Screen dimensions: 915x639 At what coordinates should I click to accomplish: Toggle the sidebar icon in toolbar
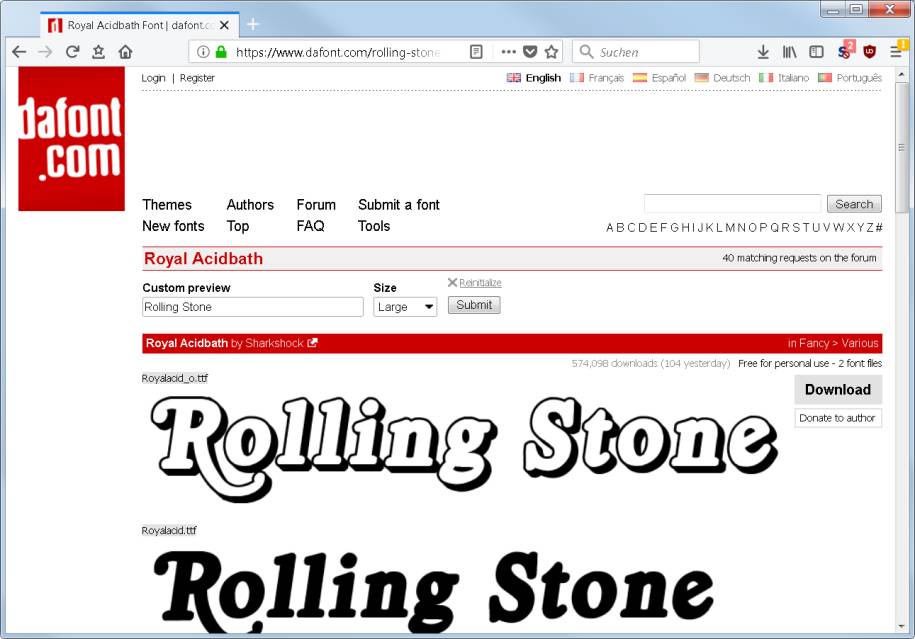coord(816,52)
